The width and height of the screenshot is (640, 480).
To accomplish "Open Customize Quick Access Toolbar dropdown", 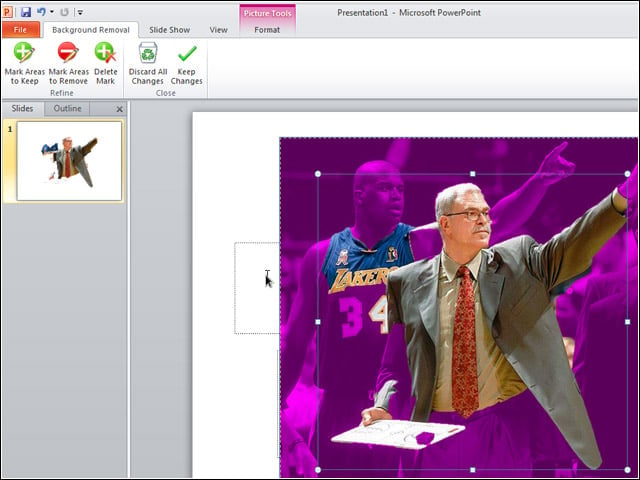I will coord(80,13).
